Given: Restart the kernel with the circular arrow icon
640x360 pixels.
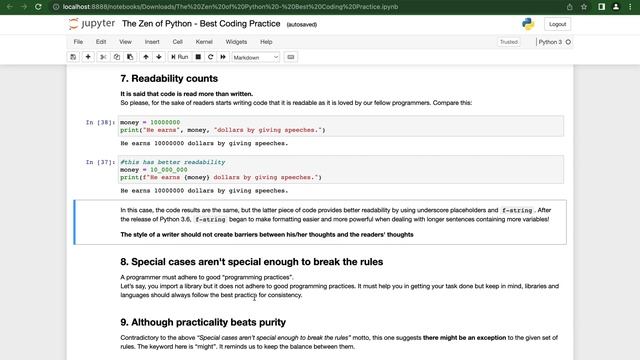Looking at the screenshot, I should [x=211, y=57].
